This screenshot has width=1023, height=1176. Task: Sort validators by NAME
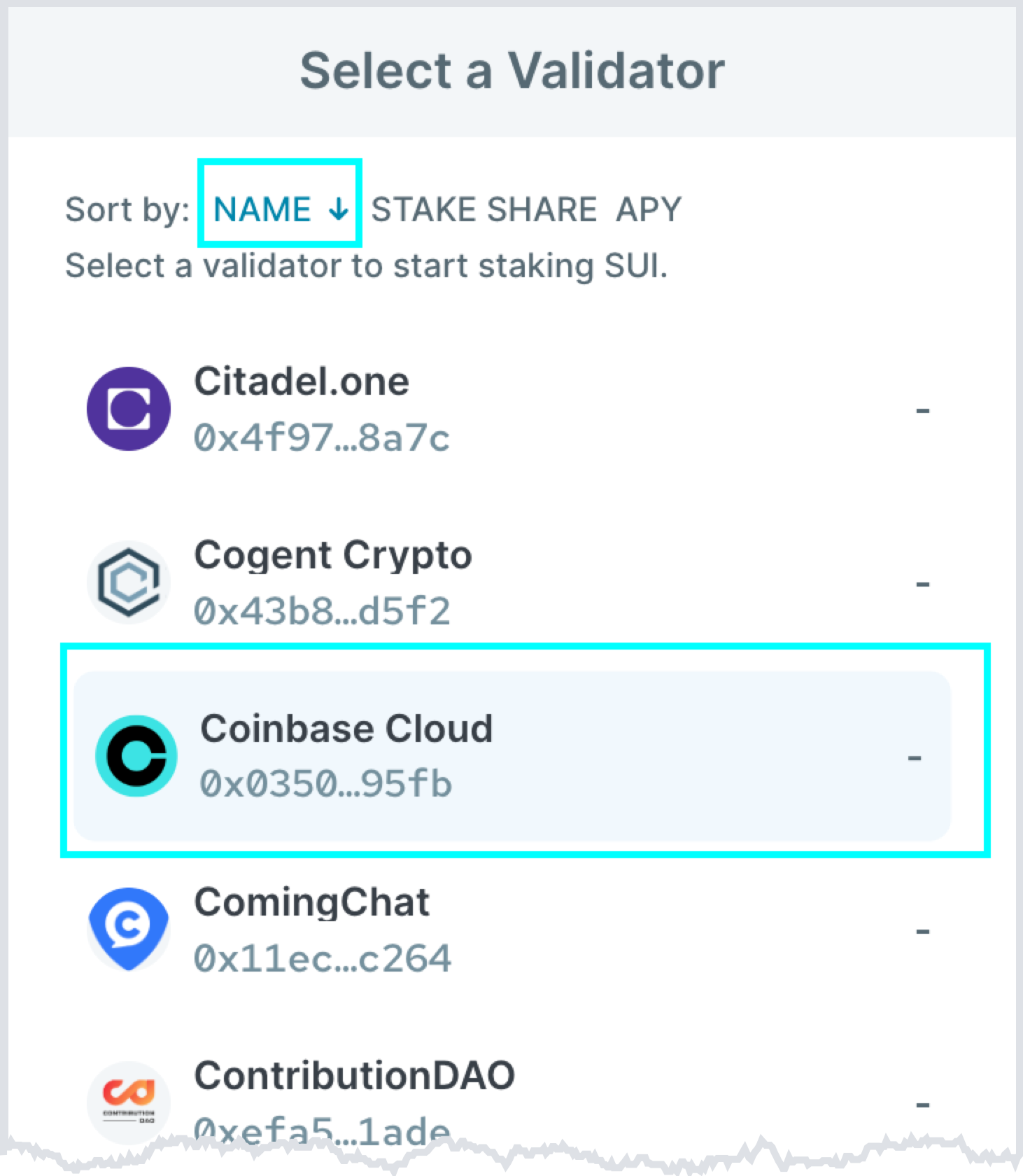click(262, 209)
